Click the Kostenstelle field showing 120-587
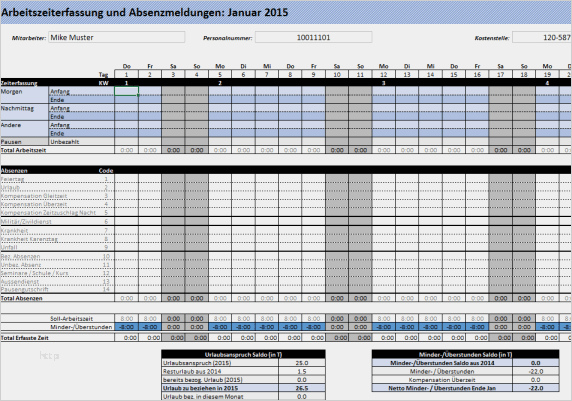Screen dimensions: 572x401 [542, 37]
